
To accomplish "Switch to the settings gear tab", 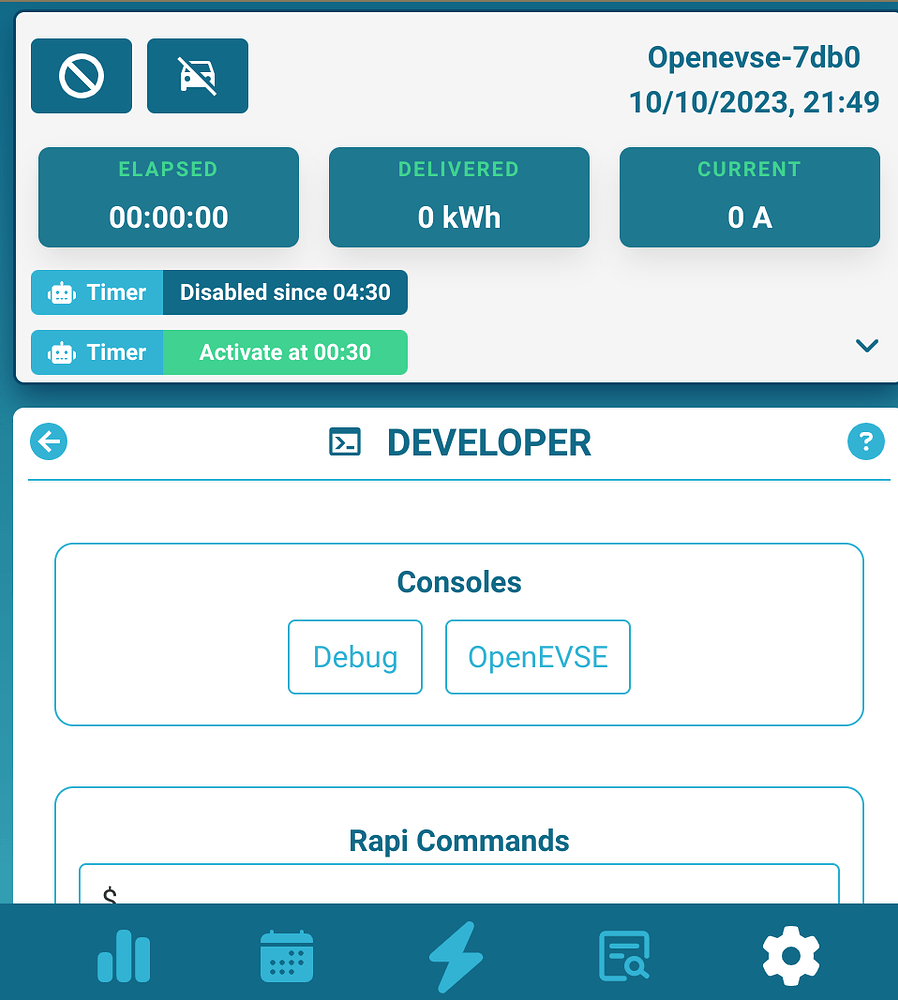I will click(x=791, y=955).
